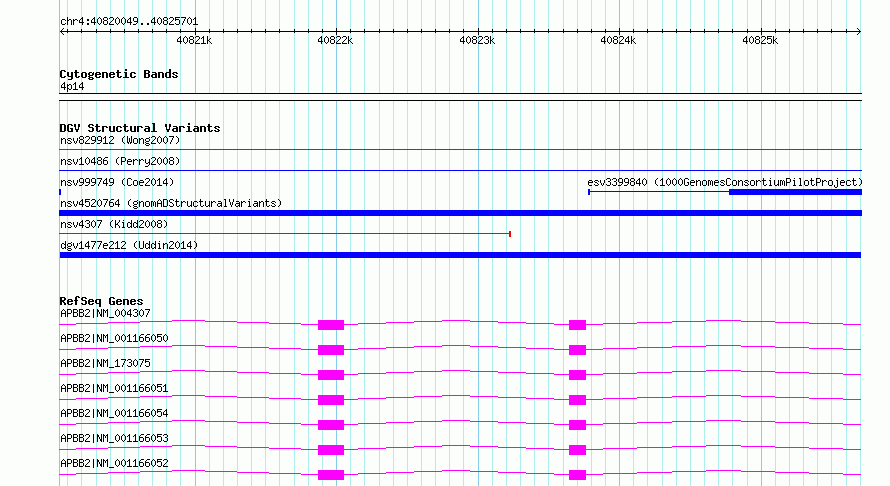Open transcript APBB2|NM_173075 label
This screenshot has height=486, width=890.
(105, 363)
